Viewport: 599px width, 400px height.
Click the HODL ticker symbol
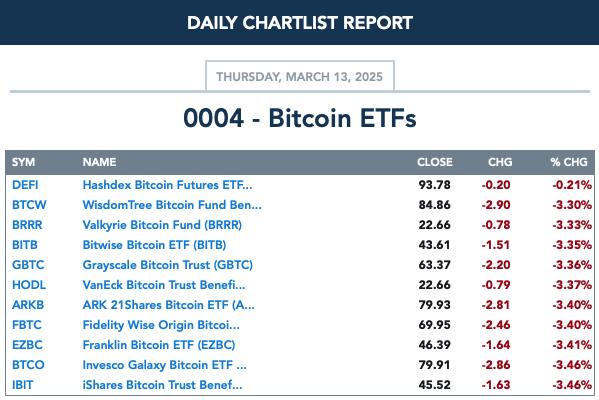pyautogui.click(x=29, y=285)
